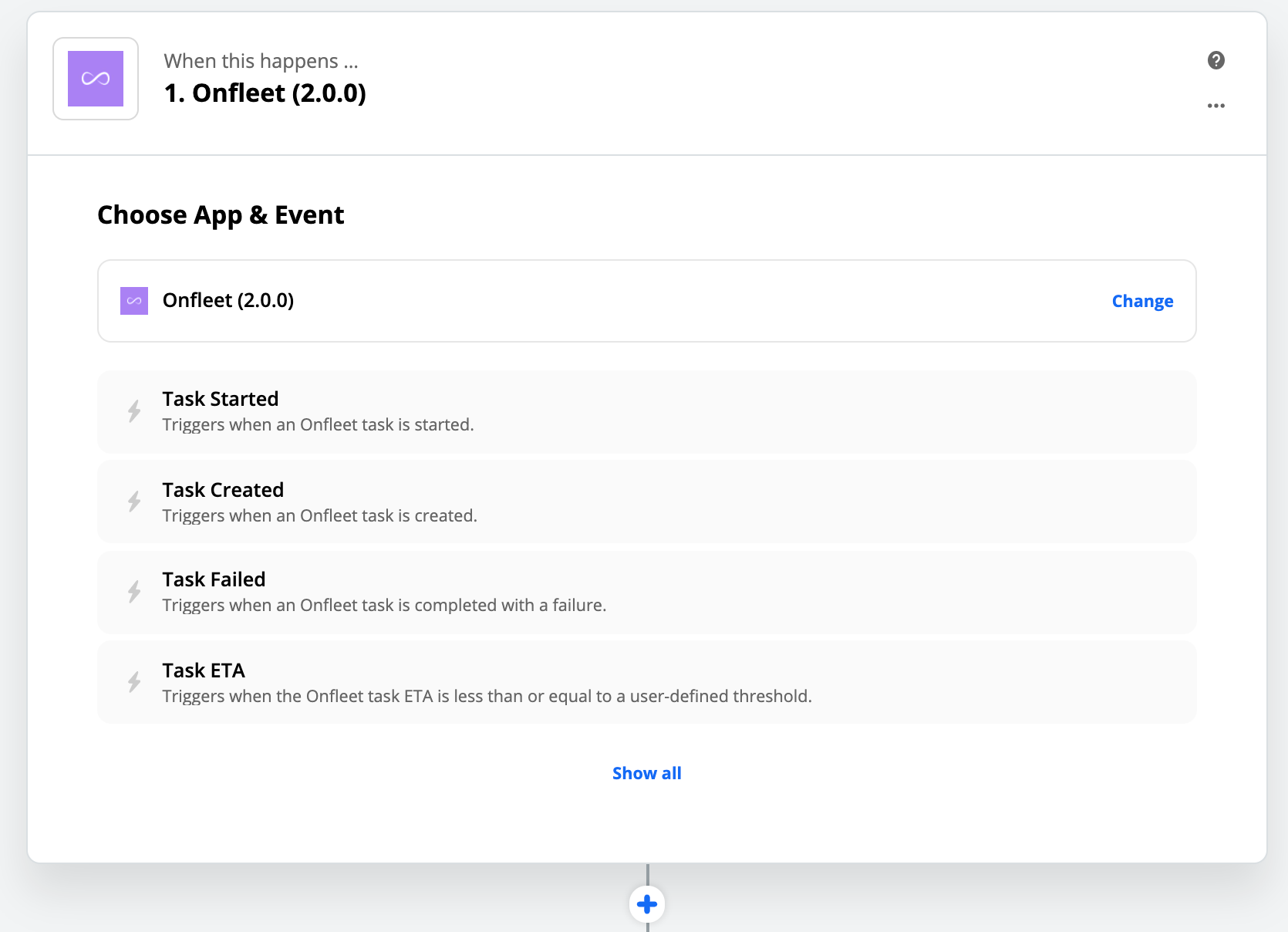Choose the Task Created trigger event

pyautogui.click(x=647, y=502)
